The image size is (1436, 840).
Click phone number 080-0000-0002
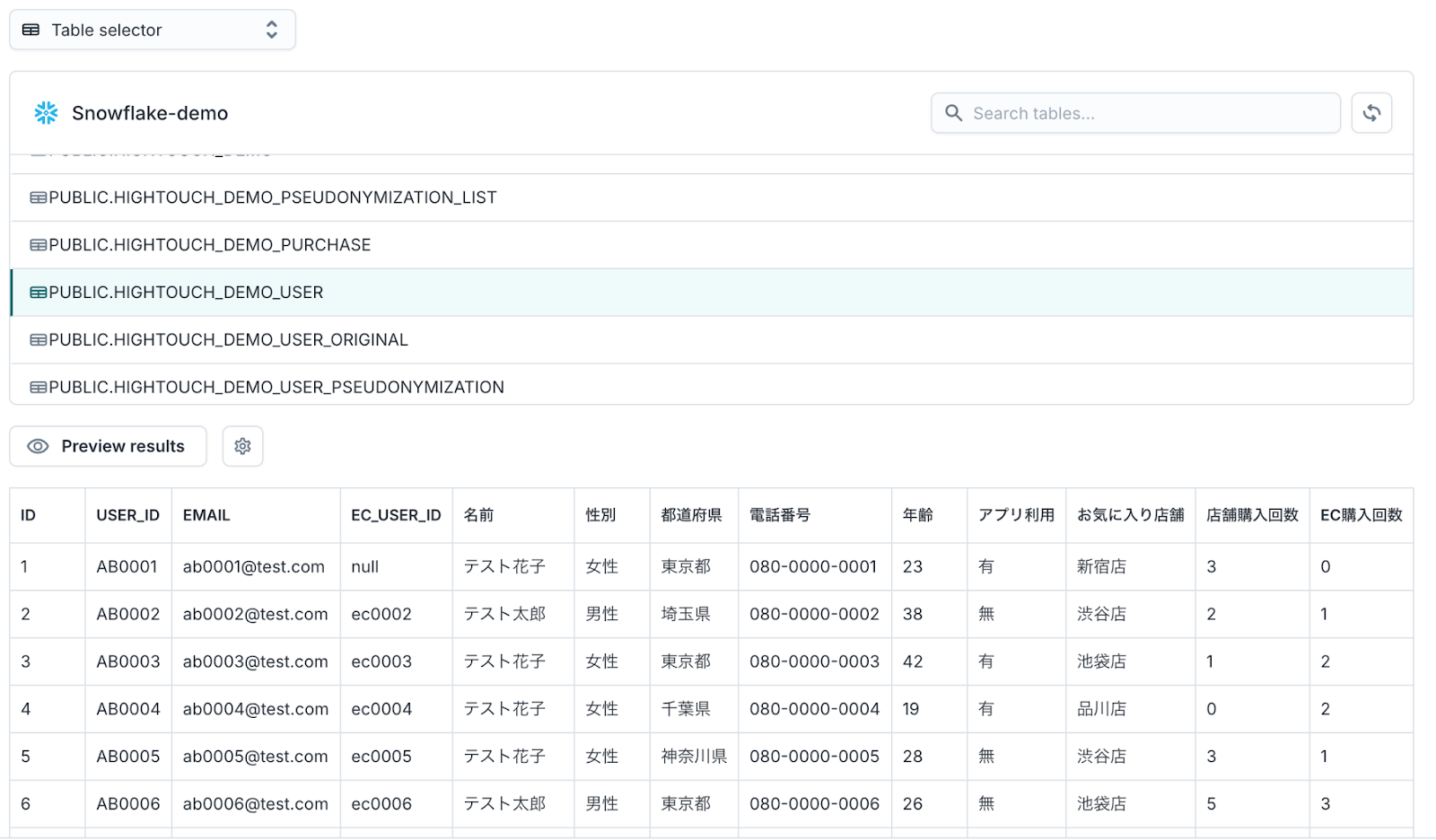pos(814,615)
